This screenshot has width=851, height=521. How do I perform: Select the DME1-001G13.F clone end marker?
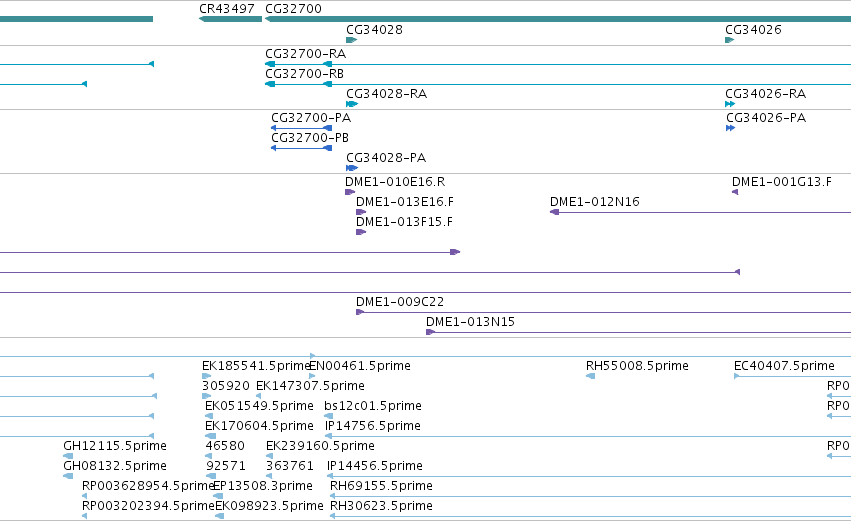735,192
